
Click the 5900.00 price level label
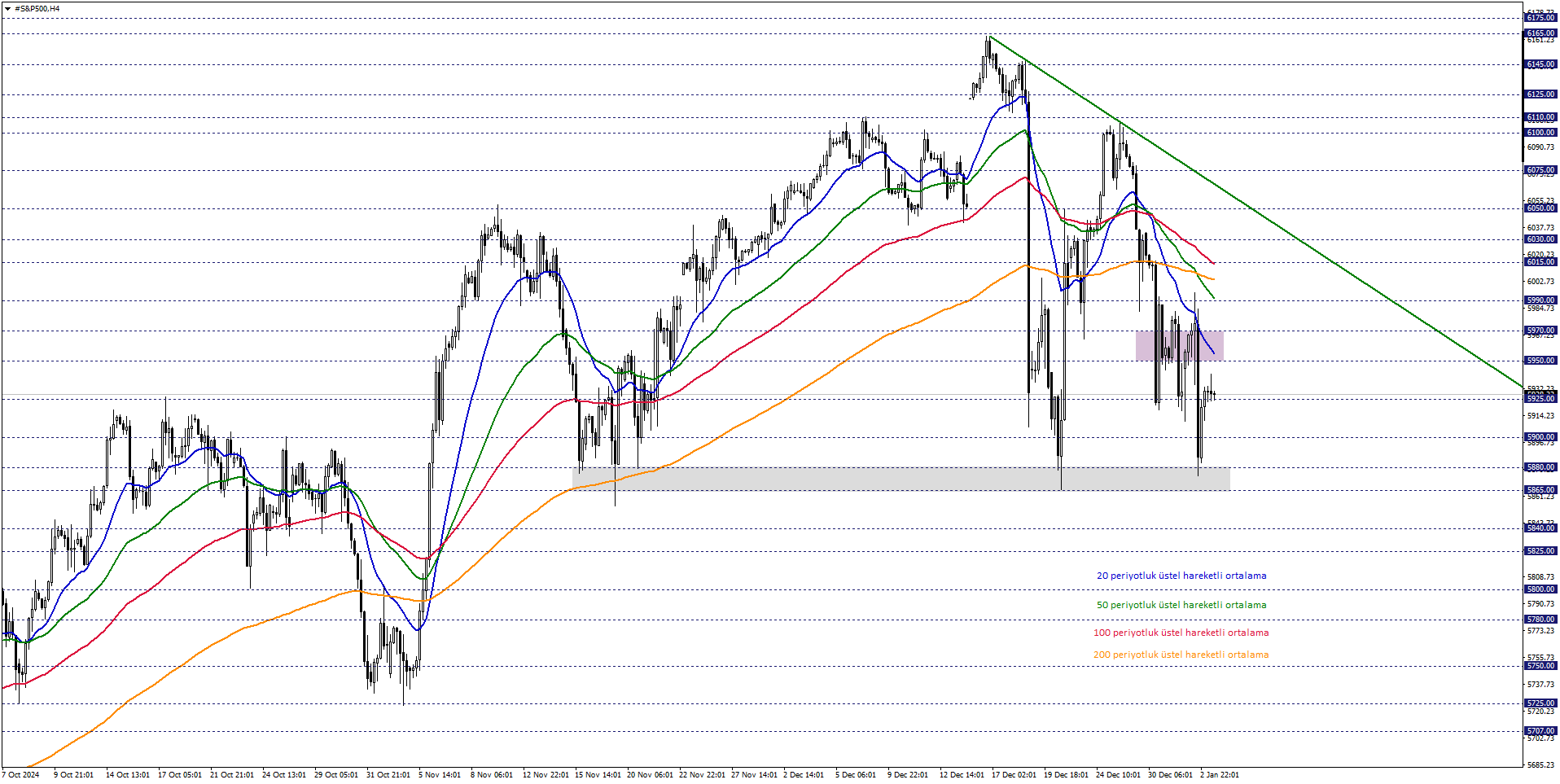(x=1540, y=437)
